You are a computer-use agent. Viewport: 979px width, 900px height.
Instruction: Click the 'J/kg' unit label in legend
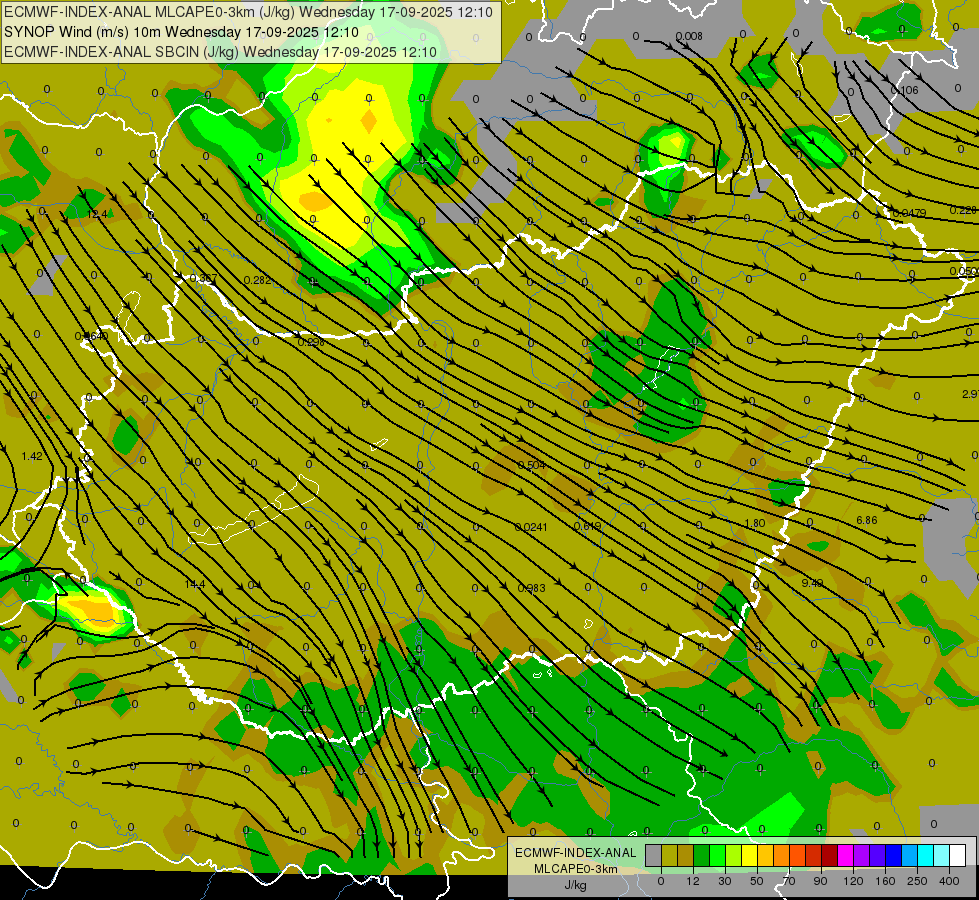click(x=576, y=885)
